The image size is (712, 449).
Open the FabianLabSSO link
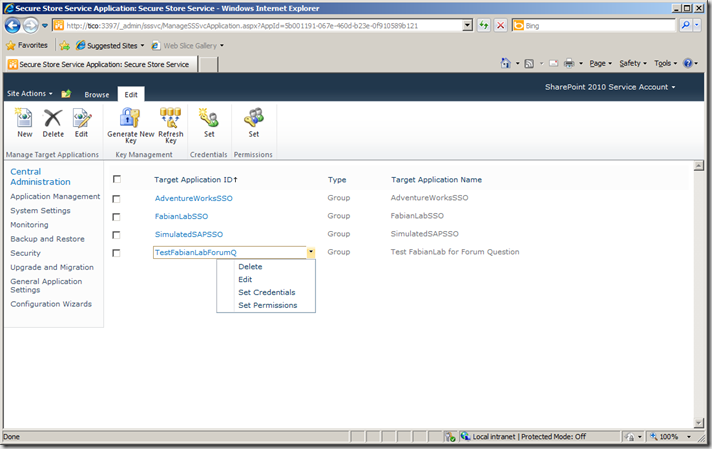click(181, 216)
